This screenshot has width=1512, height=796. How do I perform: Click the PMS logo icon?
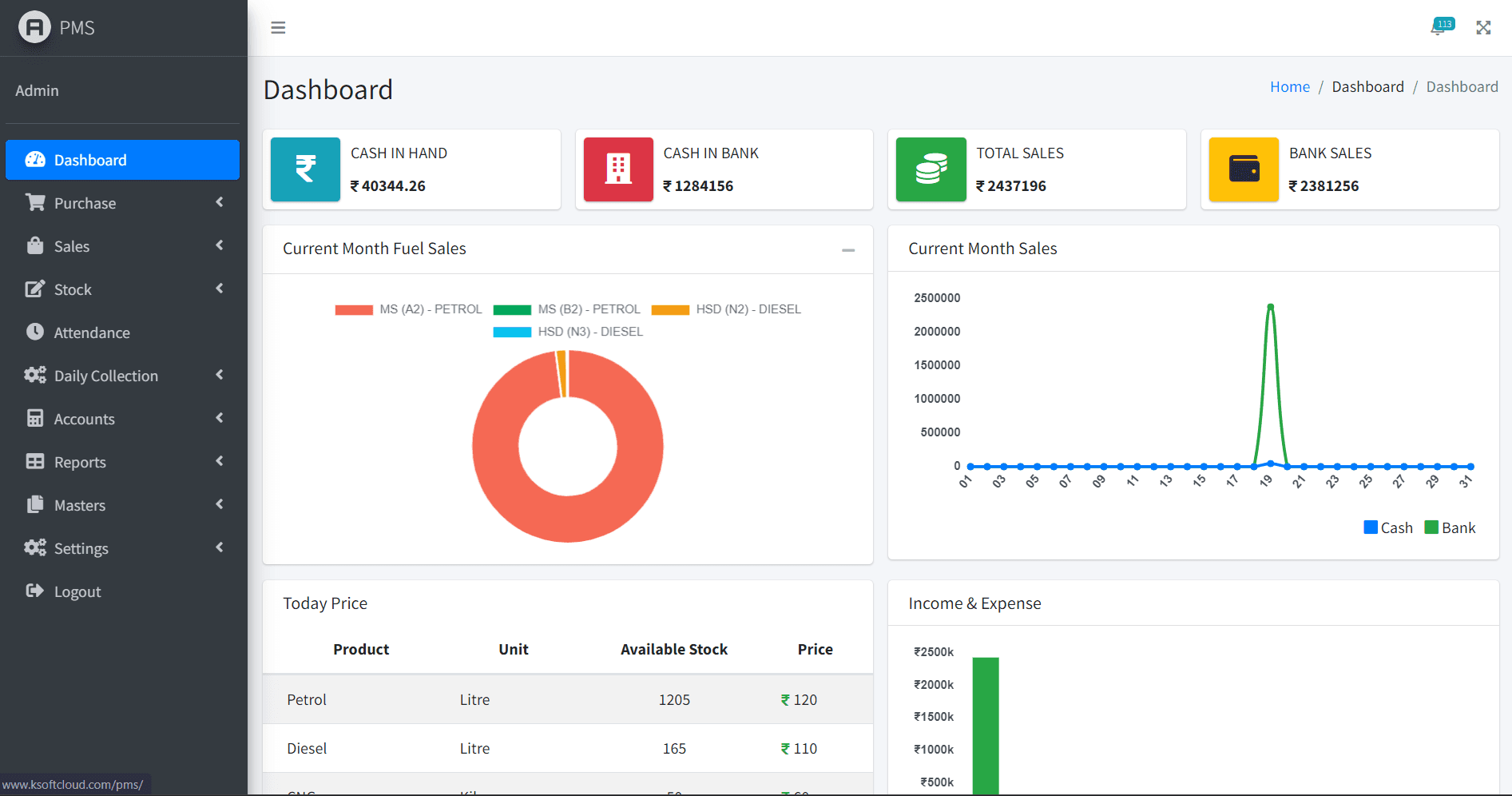pyautogui.click(x=34, y=28)
